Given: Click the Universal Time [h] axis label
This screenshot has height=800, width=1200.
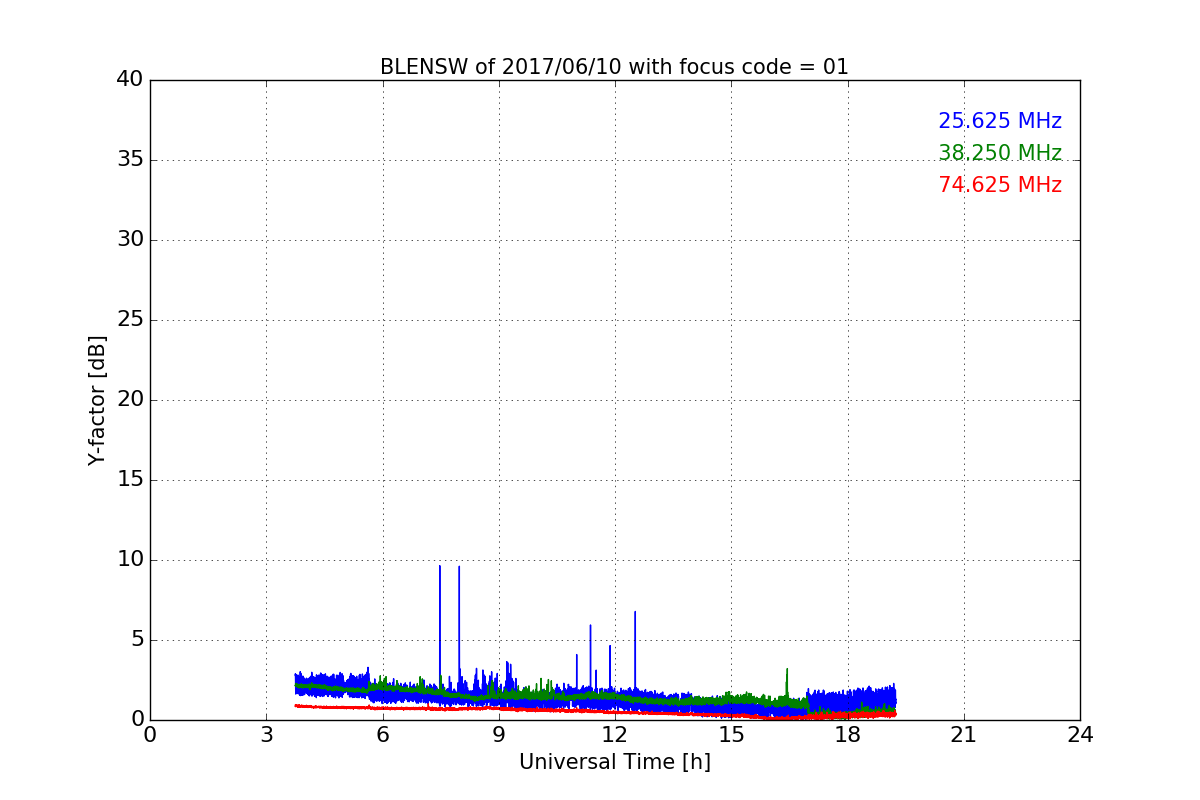Looking at the screenshot, I should (x=615, y=762).
